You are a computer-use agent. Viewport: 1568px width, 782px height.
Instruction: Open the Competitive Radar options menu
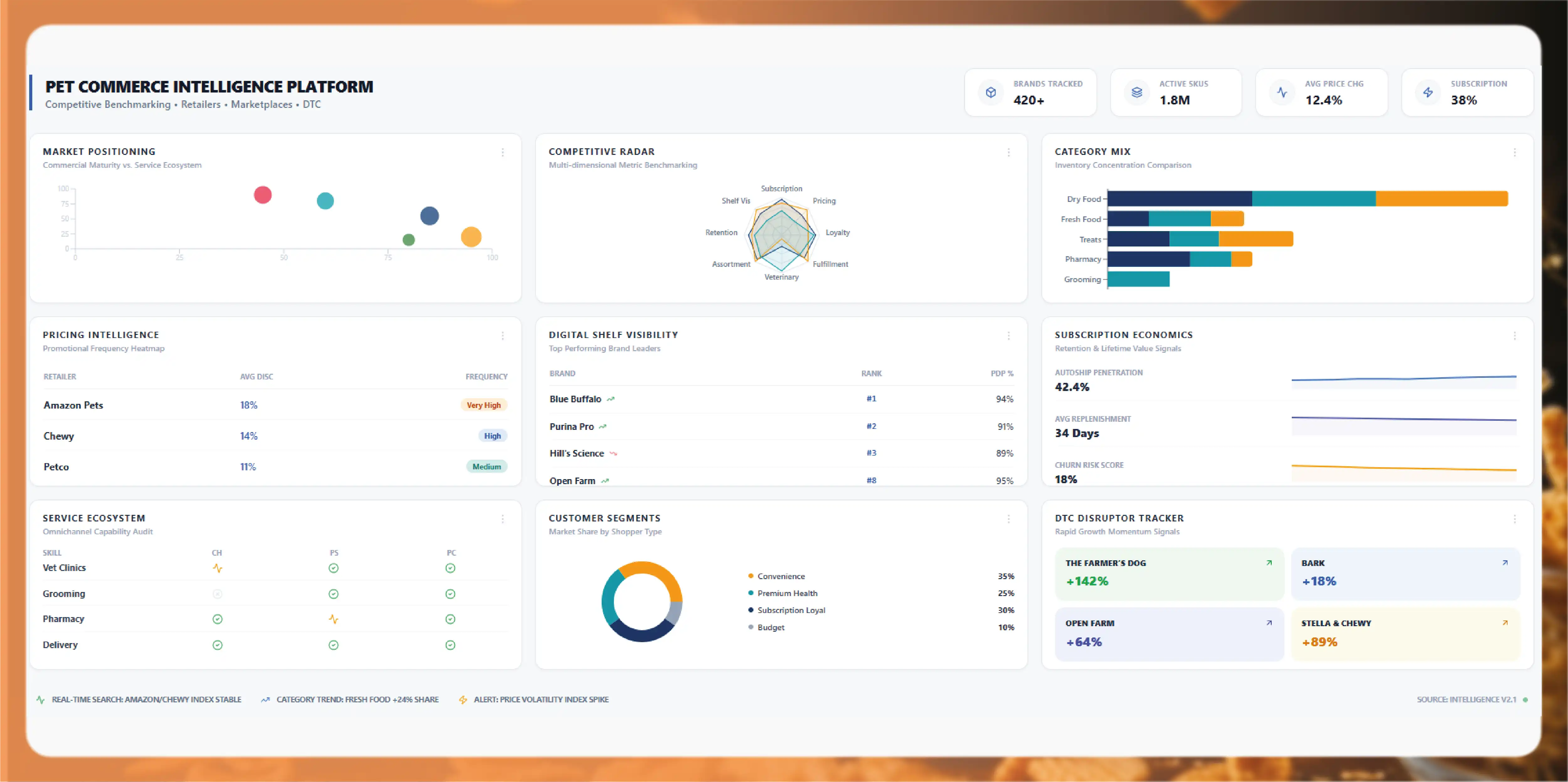(x=1009, y=152)
